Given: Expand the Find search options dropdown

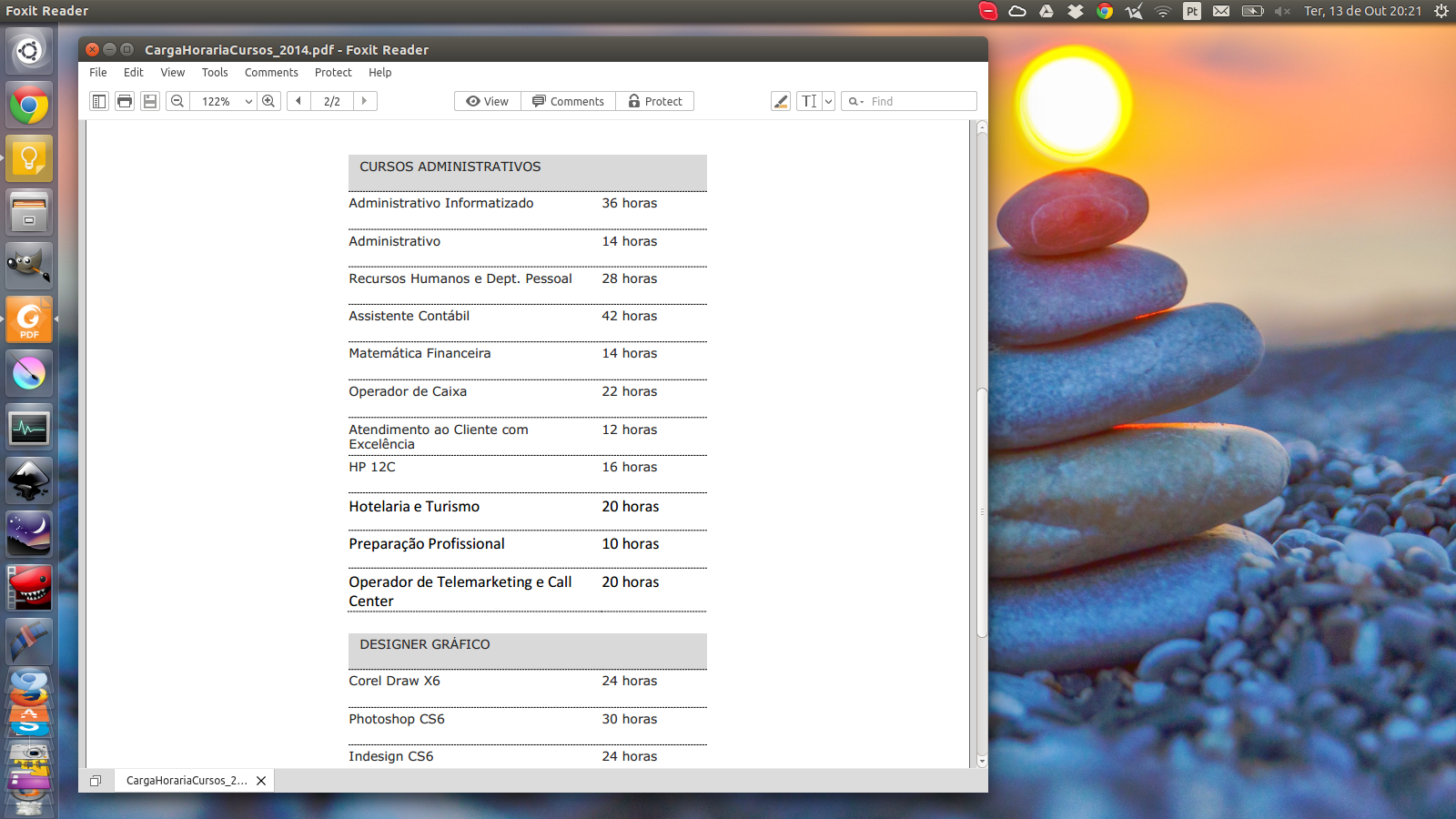Looking at the screenshot, I should pos(864,101).
